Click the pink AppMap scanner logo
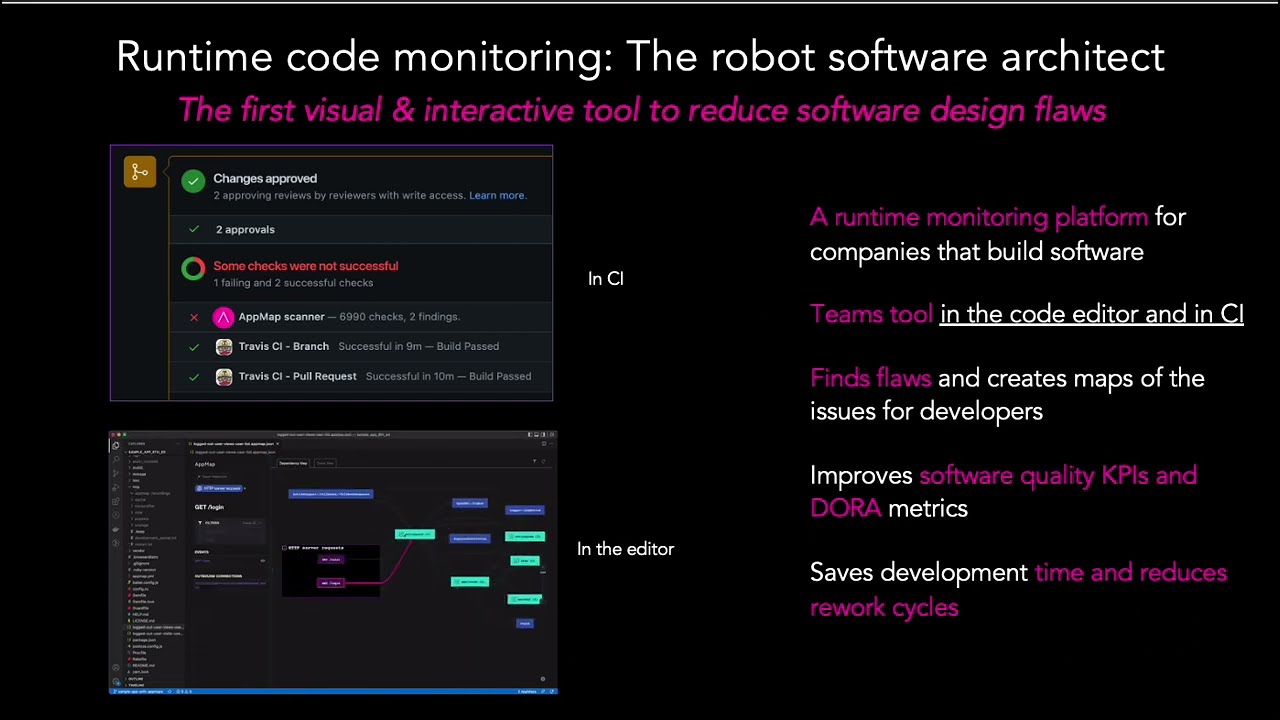Image resolution: width=1280 pixels, height=720 pixels. coord(223,317)
